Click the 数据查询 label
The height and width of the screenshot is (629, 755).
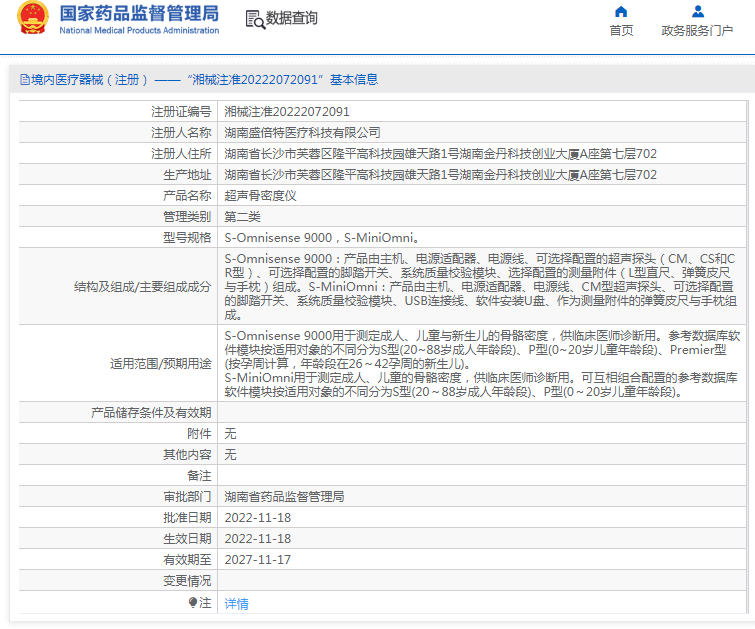click(291, 18)
